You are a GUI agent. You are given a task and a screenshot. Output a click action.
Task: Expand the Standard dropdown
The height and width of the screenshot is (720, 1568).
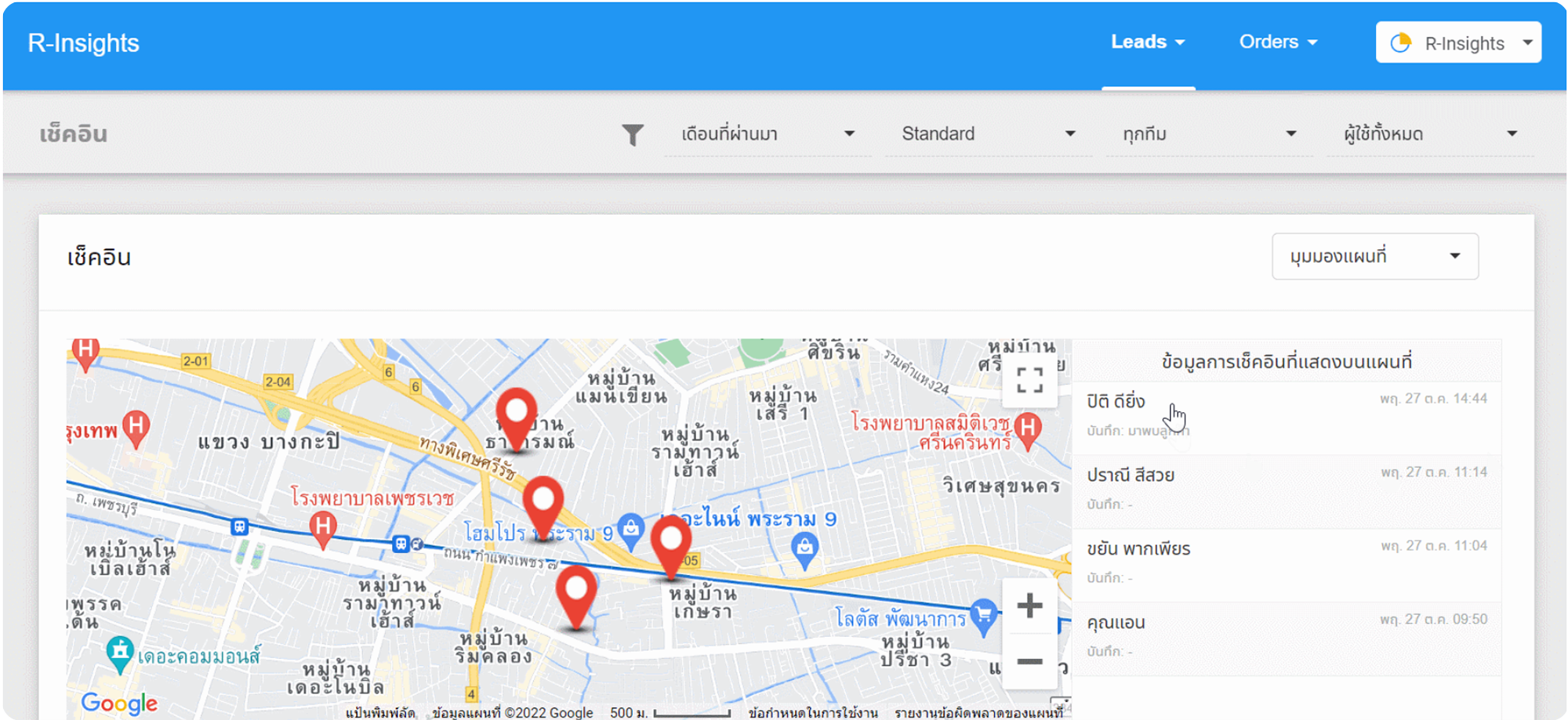(988, 134)
